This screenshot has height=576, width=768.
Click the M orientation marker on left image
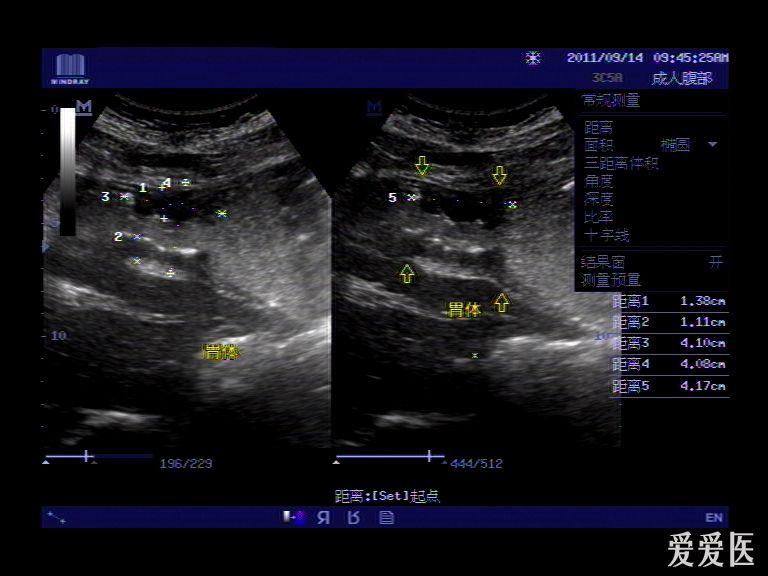coord(84,106)
